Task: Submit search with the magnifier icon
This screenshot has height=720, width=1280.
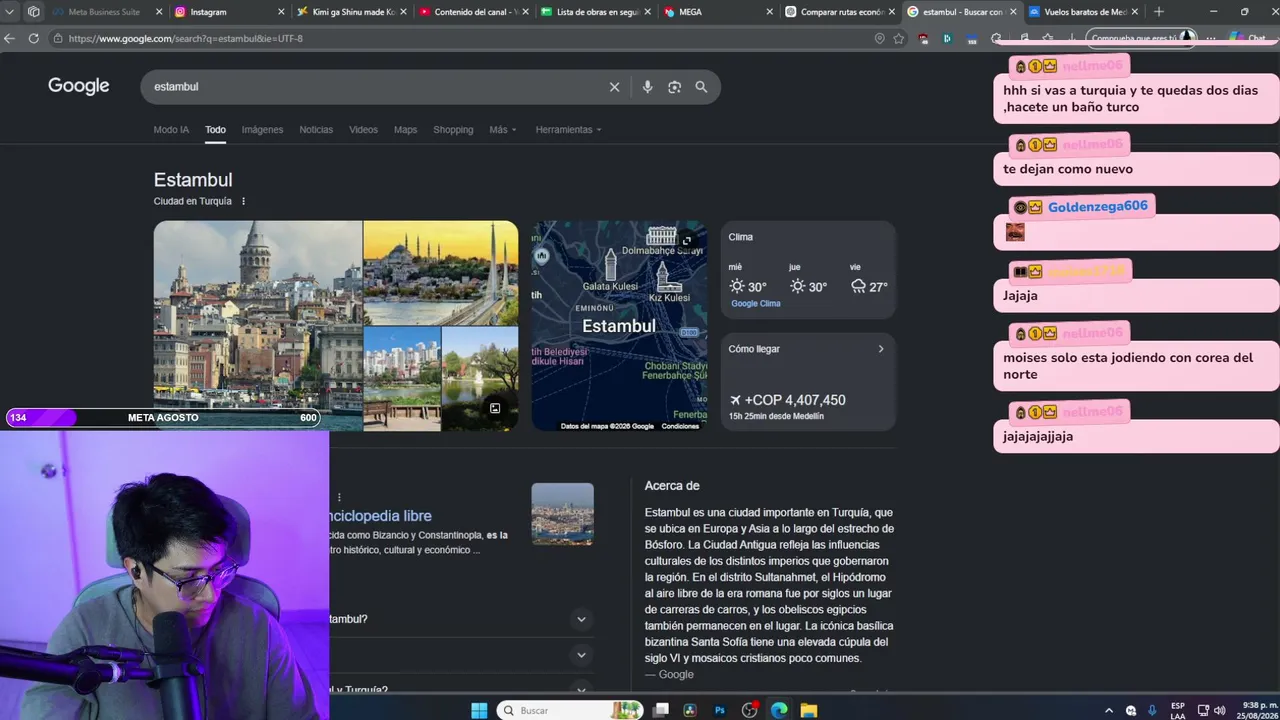Action: (x=701, y=87)
